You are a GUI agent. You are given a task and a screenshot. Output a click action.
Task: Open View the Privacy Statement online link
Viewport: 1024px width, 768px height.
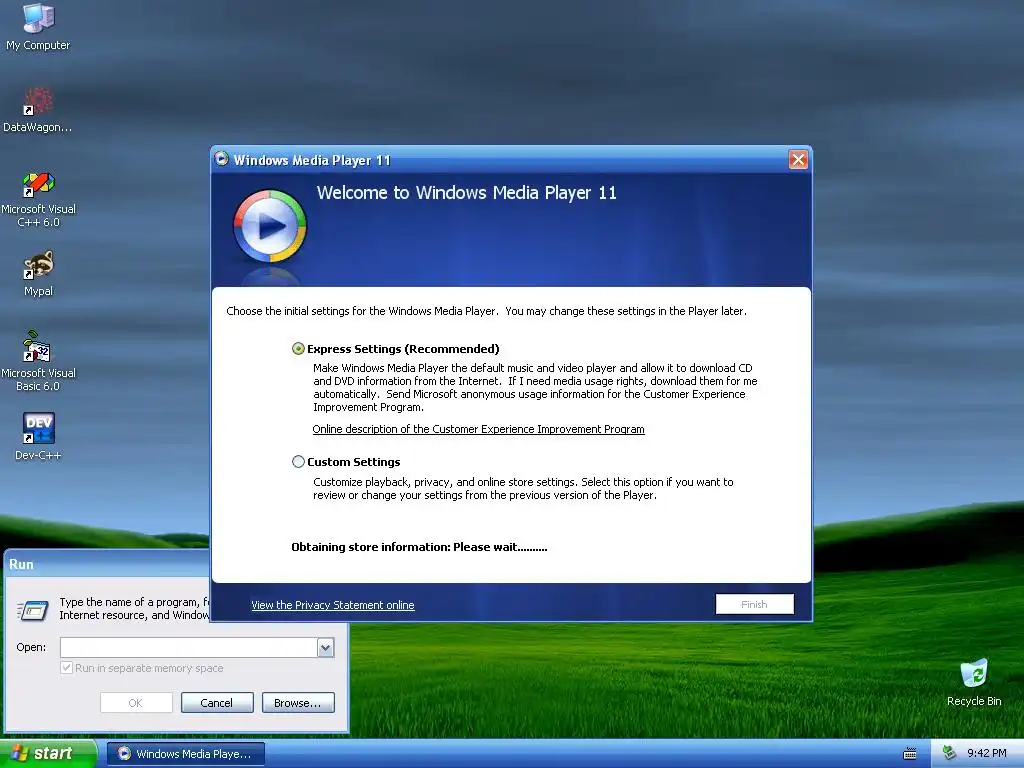point(332,605)
